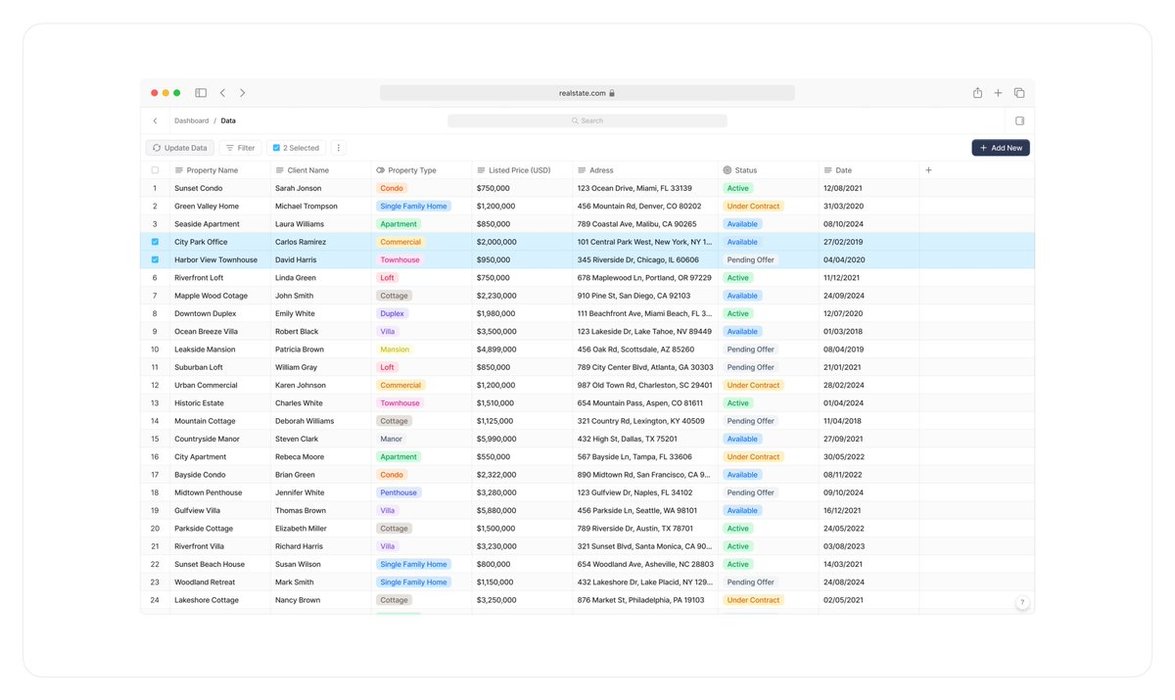This screenshot has width=1175, height=700.
Task: Tick the select-all checkbox in header
Action: (155, 170)
